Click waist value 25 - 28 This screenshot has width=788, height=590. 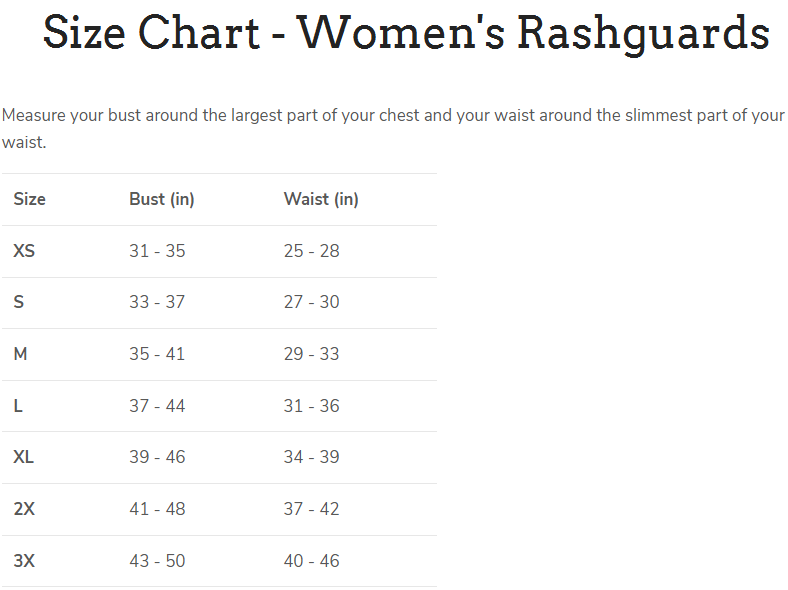tap(311, 251)
